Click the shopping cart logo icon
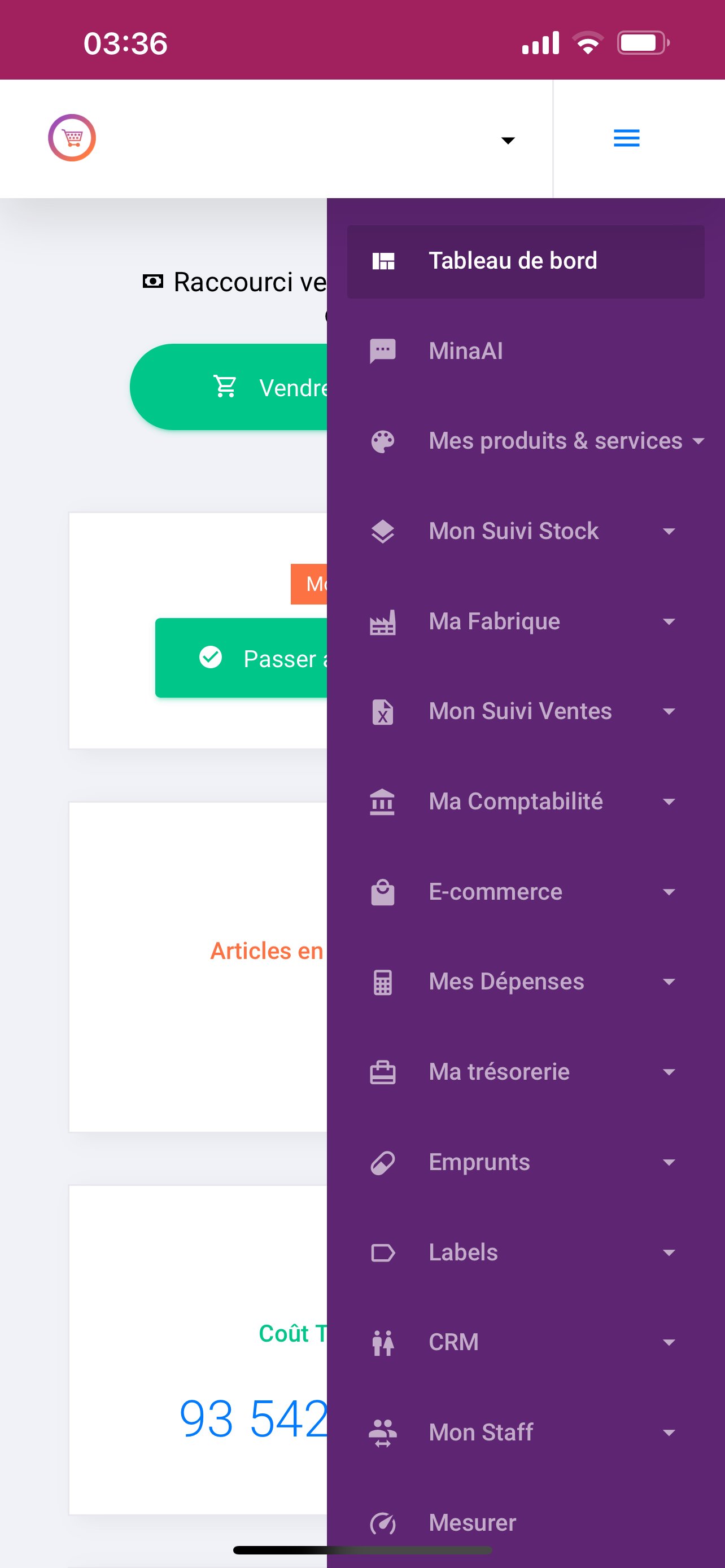The image size is (725, 1568). click(x=72, y=138)
